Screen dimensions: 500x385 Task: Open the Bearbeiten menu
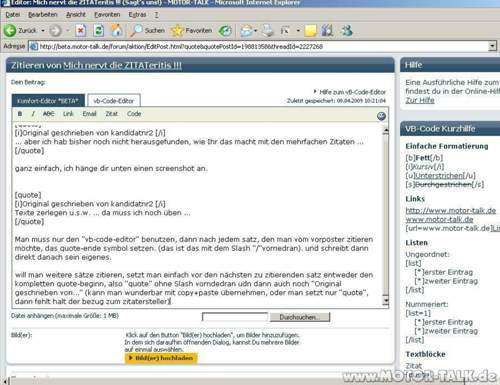pyautogui.click(x=43, y=15)
